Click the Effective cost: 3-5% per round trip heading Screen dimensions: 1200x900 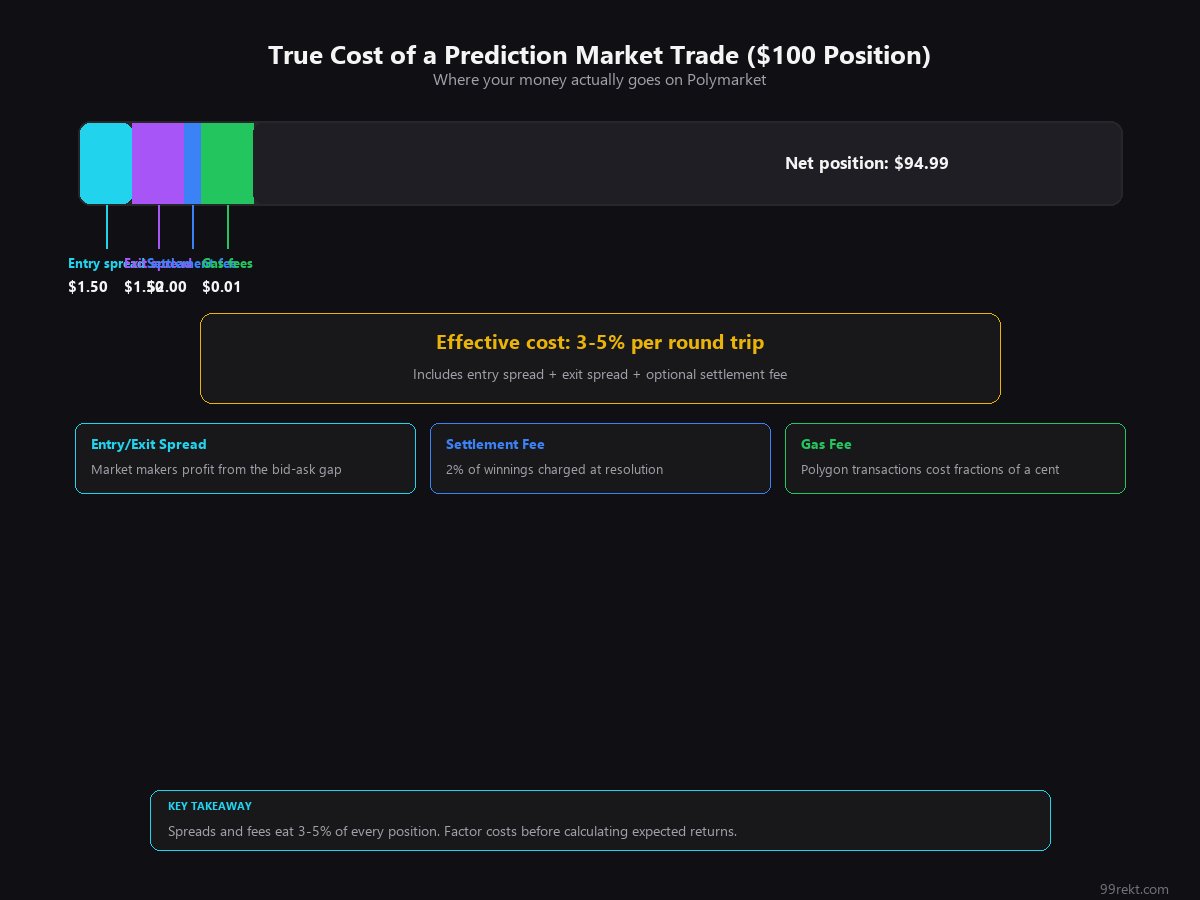[x=600, y=343]
